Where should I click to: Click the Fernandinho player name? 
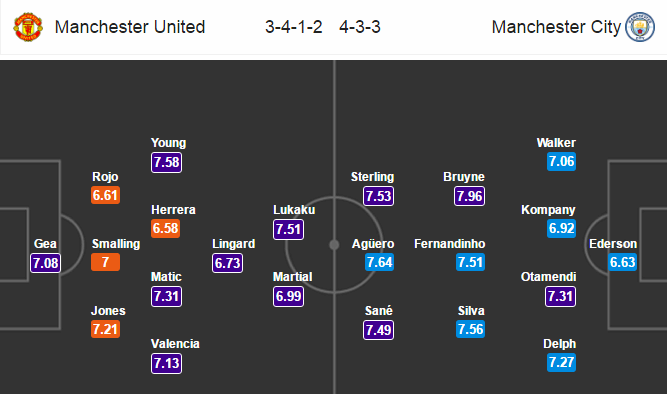pyautogui.click(x=450, y=244)
